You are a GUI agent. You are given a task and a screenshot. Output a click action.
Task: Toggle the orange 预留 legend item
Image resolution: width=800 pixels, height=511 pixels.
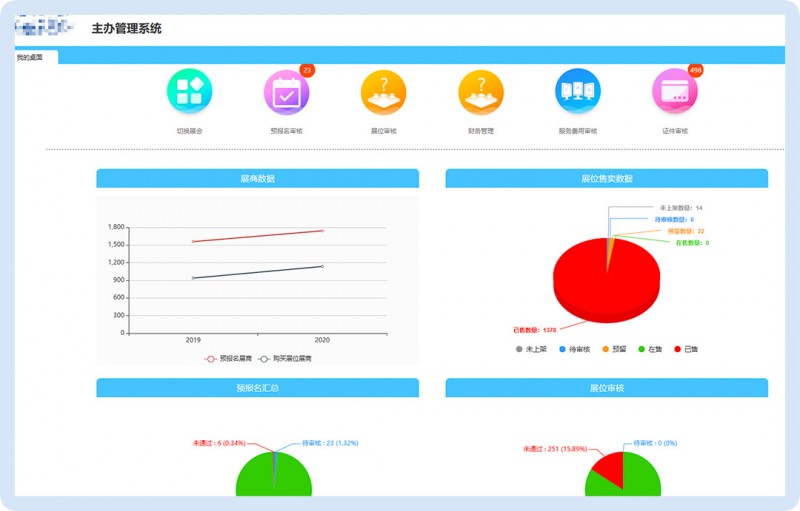click(614, 349)
